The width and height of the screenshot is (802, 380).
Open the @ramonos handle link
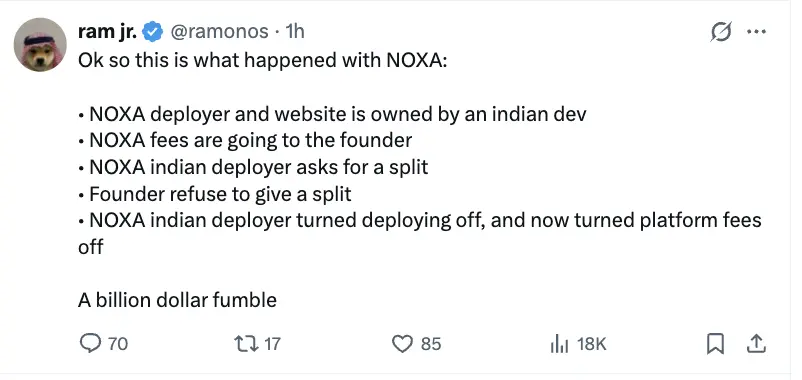[x=218, y=32]
